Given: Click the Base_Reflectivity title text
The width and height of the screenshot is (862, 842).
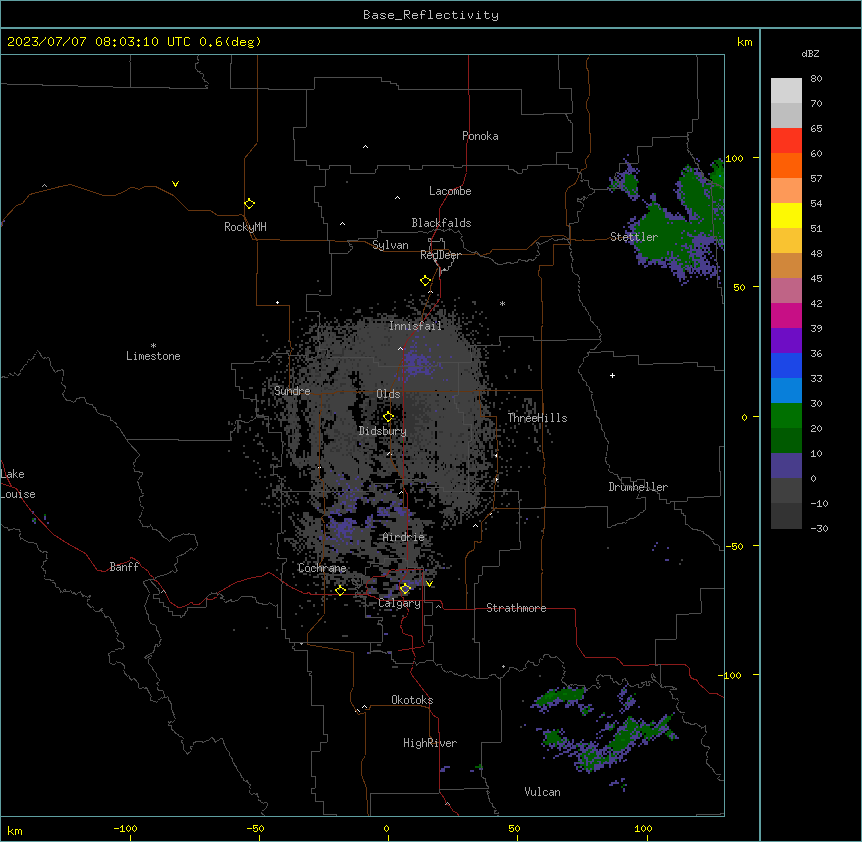Looking at the screenshot, I should [x=431, y=15].
